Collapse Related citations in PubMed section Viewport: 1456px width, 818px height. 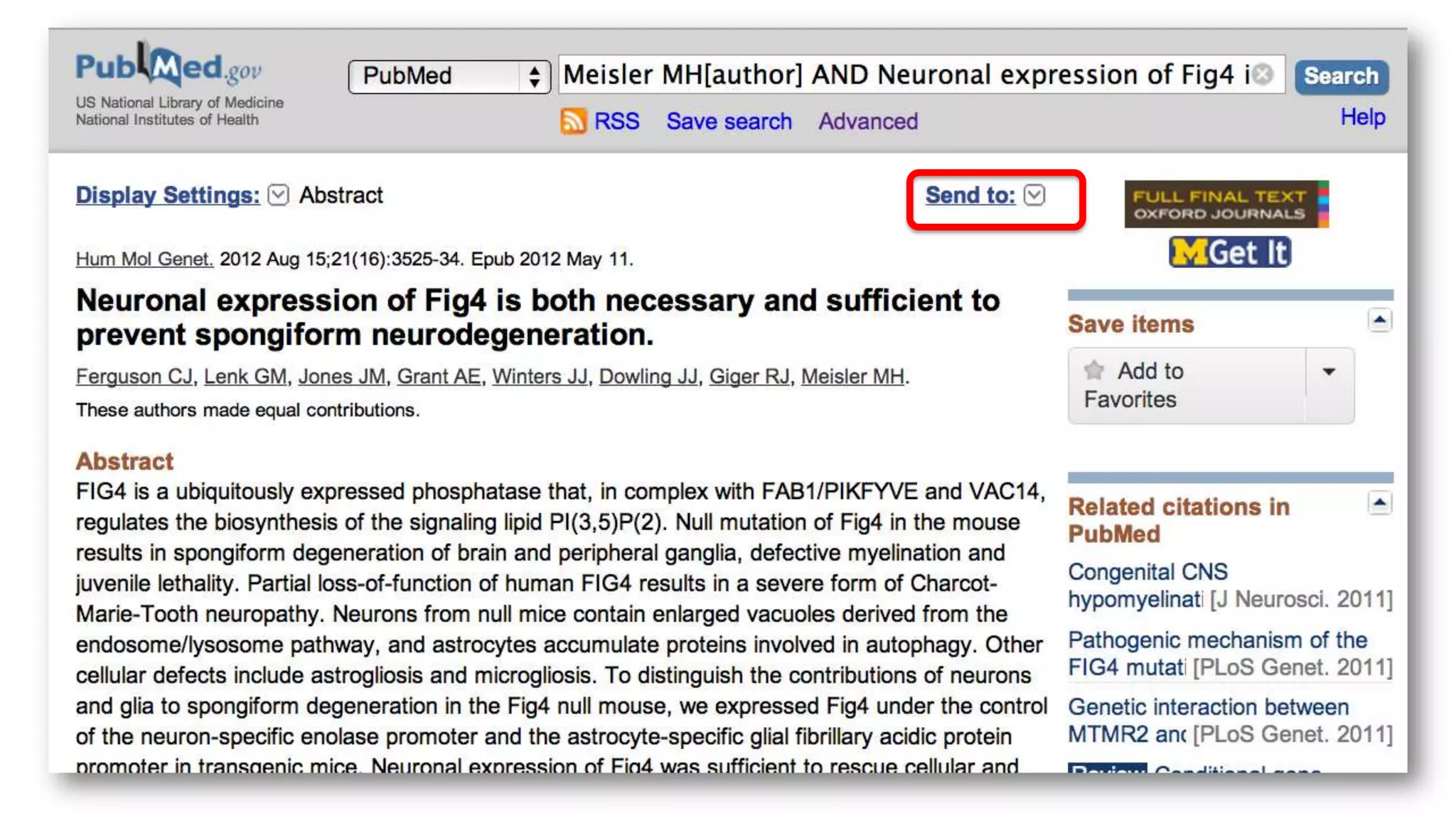tap(1379, 503)
